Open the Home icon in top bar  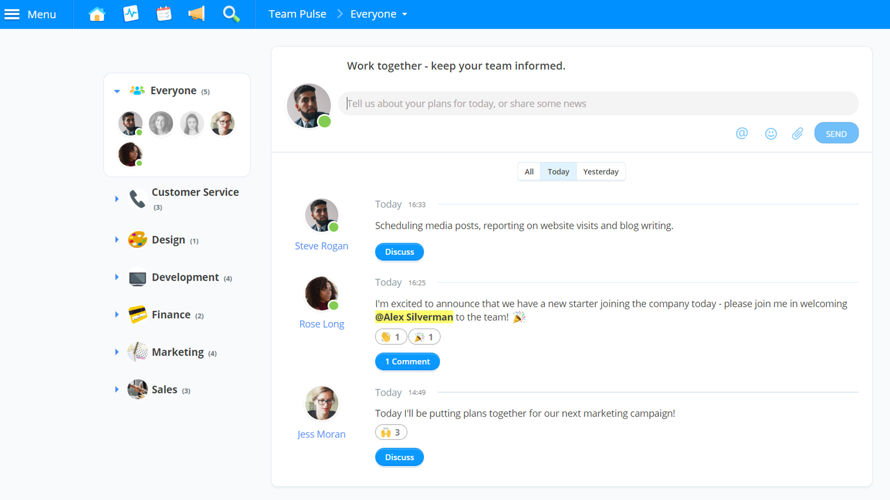tap(97, 14)
